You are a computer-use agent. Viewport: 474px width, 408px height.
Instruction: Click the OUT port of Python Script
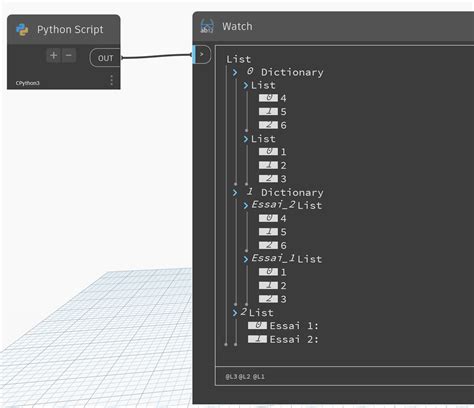[x=105, y=58]
